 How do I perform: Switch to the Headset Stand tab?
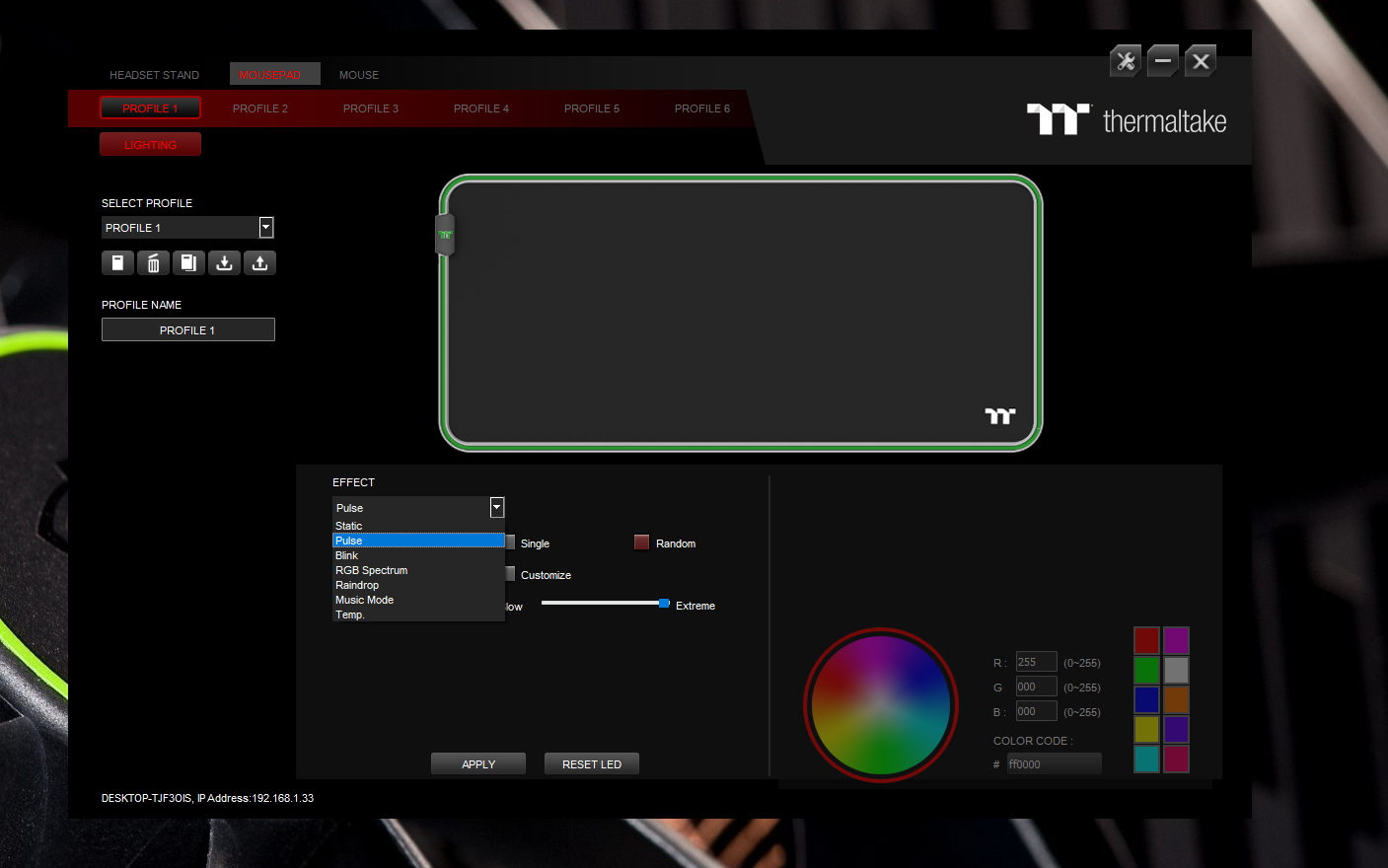[154, 75]
